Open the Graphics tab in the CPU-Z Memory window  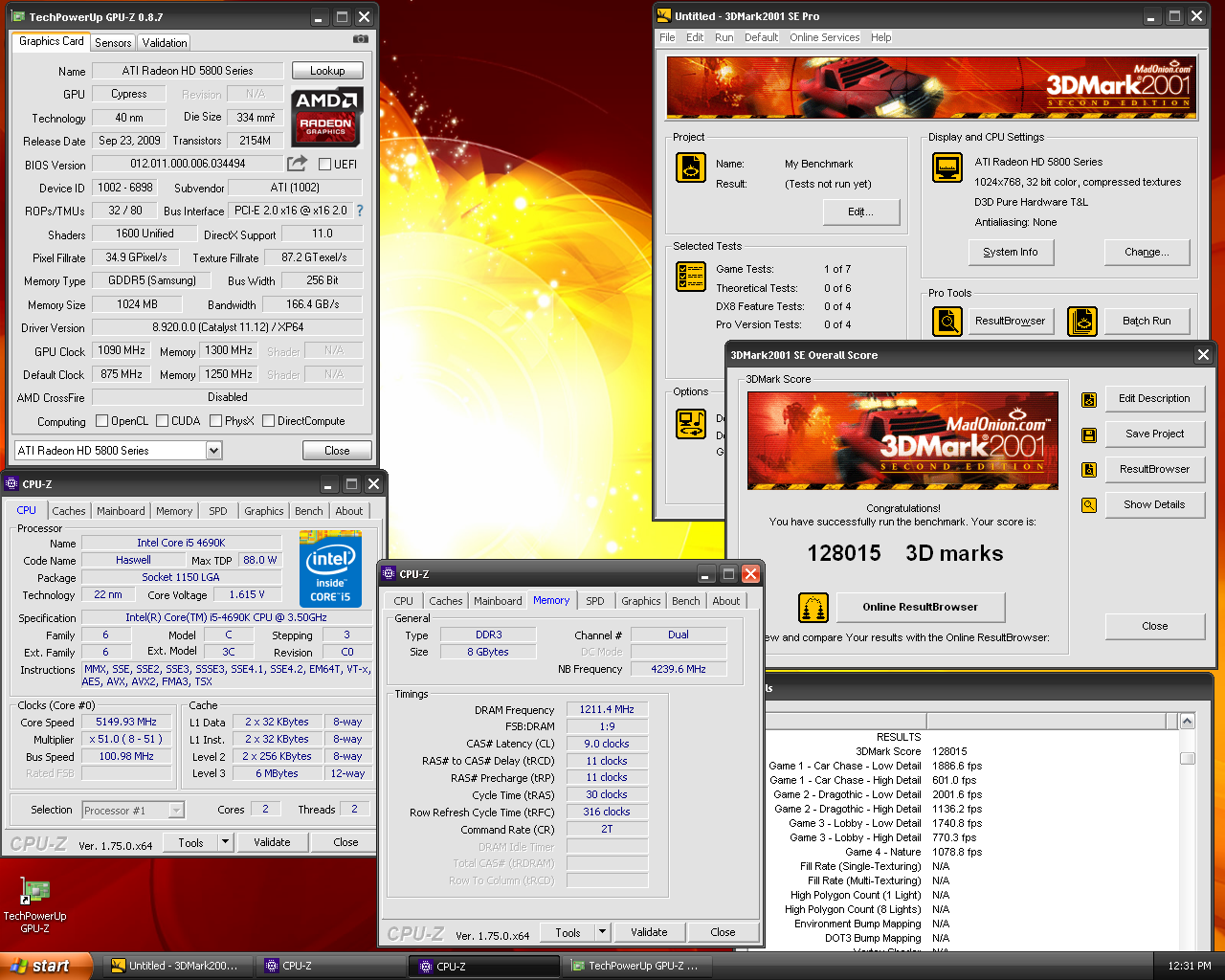click(641, 601)
